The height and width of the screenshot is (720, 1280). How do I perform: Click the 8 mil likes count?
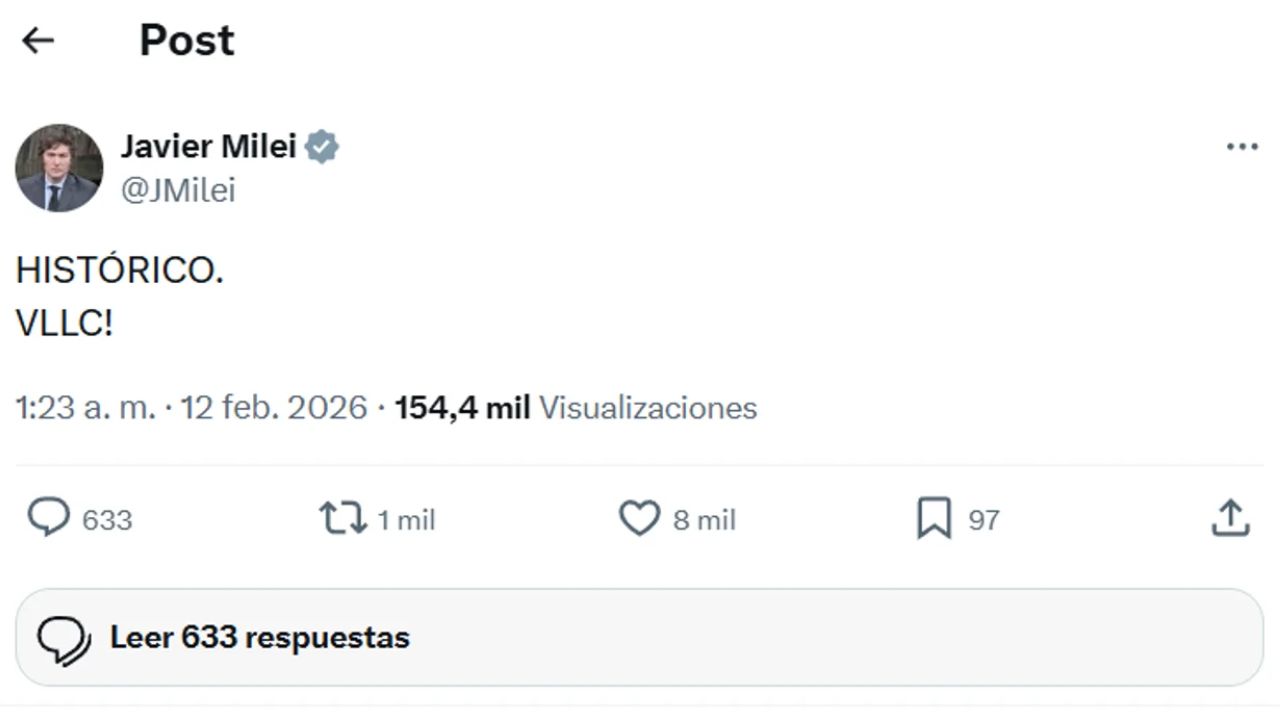704,520
